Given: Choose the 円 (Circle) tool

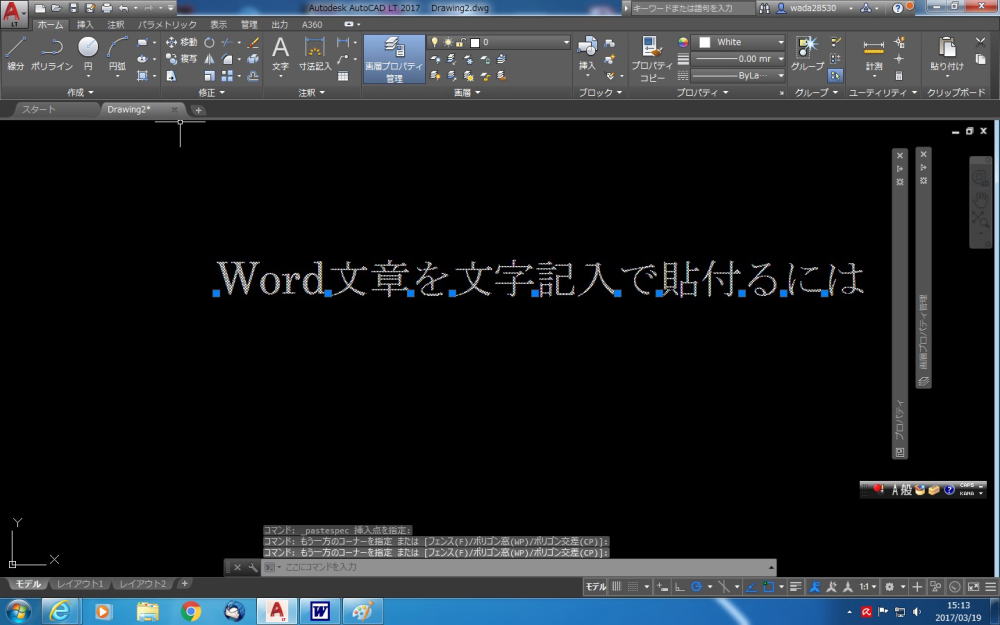Looking at the screenshot, I should 88,53.
